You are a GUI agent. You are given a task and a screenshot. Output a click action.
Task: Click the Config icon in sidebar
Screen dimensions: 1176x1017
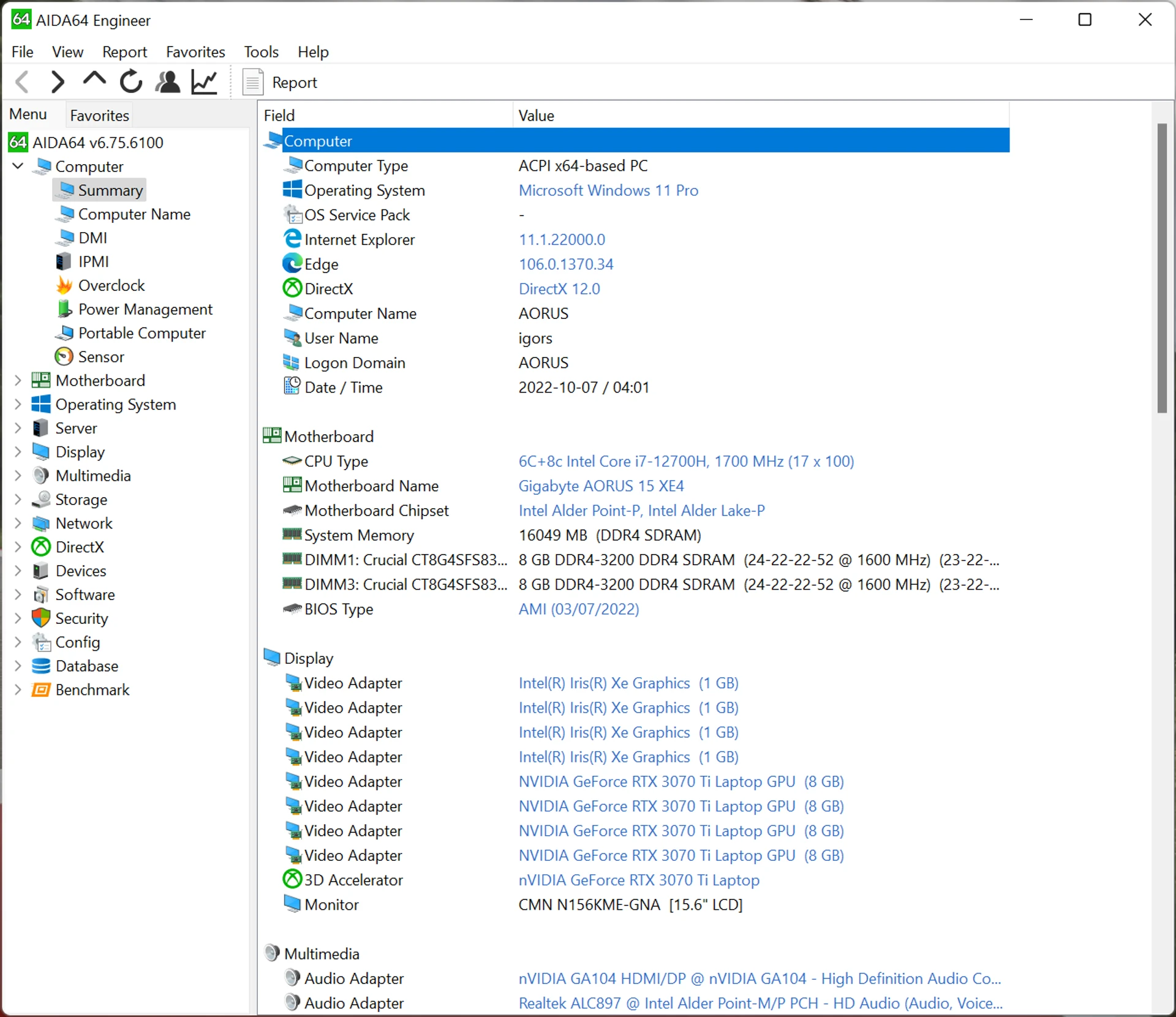[41, 642]
